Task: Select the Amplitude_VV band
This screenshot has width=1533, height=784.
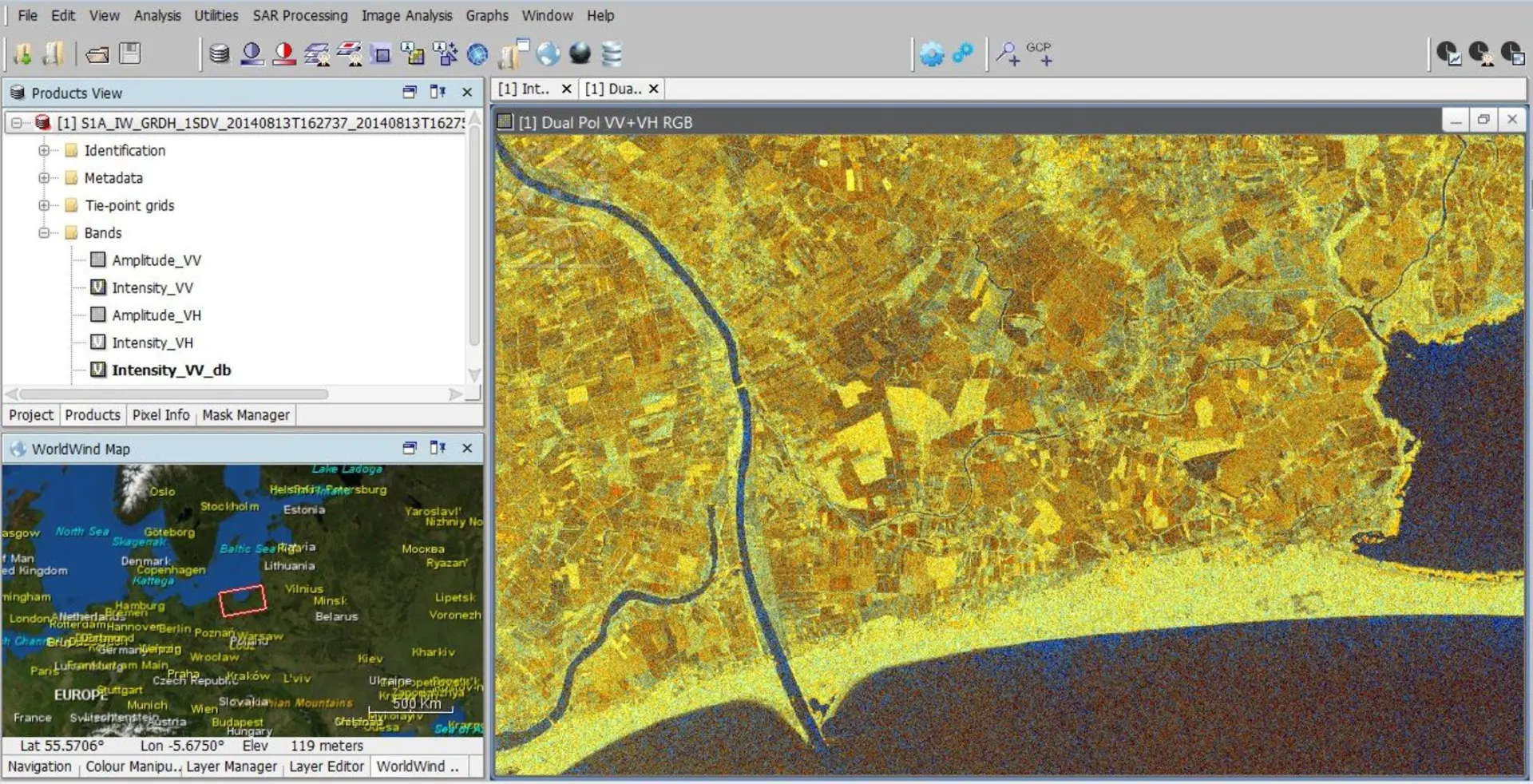Action: pos(156,260)
